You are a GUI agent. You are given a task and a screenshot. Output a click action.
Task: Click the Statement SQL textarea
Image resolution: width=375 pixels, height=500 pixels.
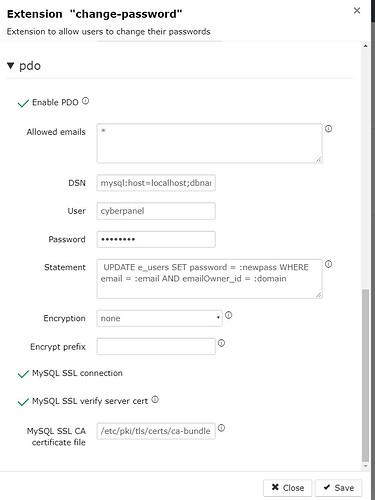click(x=209, y=279)
